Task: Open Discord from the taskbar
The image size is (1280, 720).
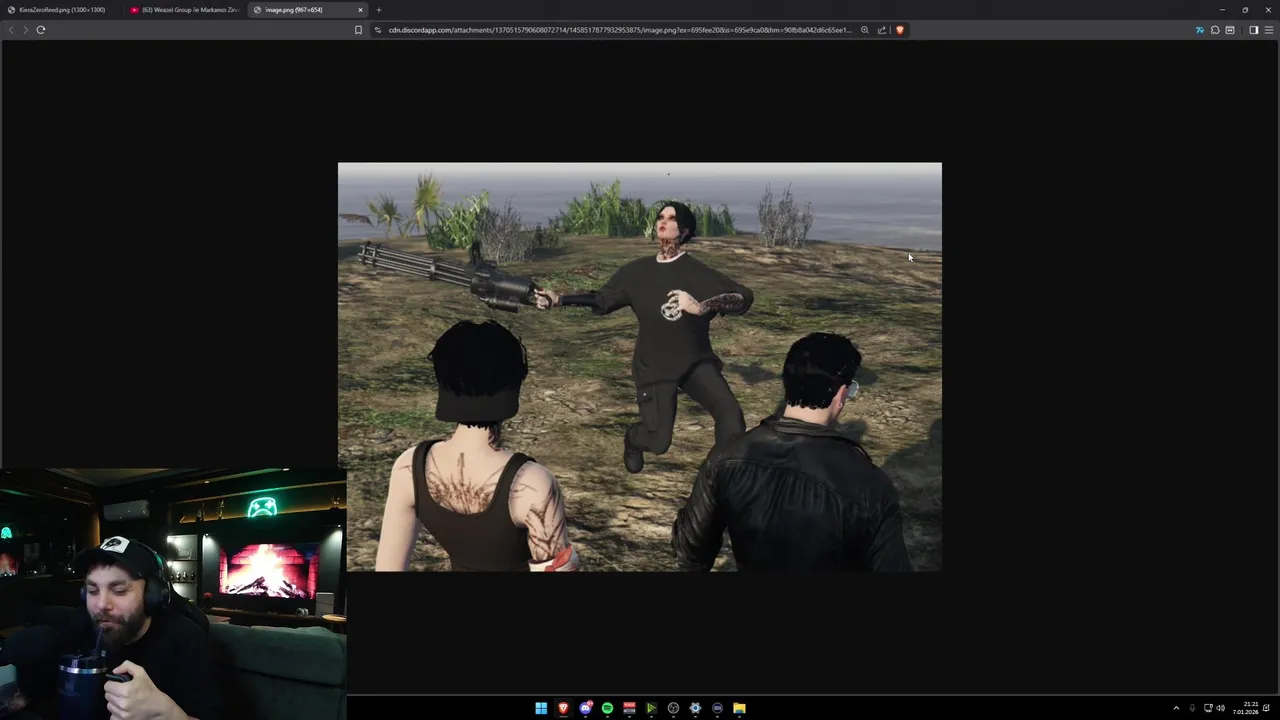Action: coord(586,708)
